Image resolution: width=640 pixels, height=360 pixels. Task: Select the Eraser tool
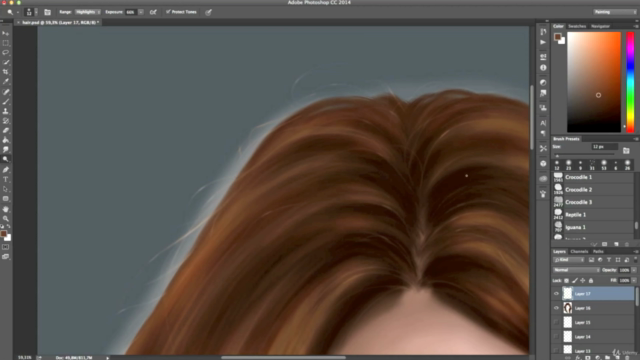pos(6,131)
